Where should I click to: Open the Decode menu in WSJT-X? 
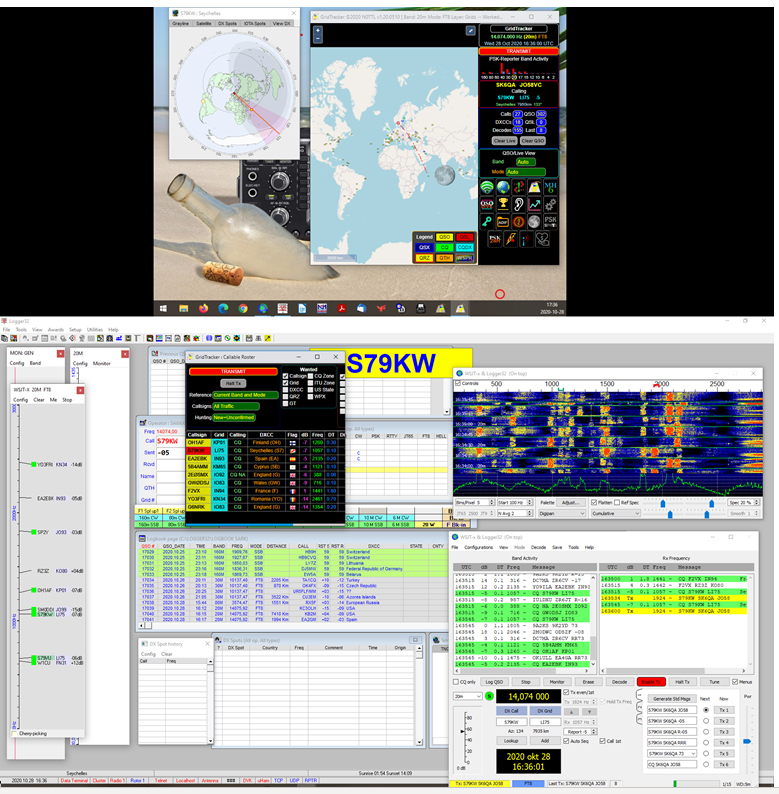pyautogui.click(x=538, y=547)
